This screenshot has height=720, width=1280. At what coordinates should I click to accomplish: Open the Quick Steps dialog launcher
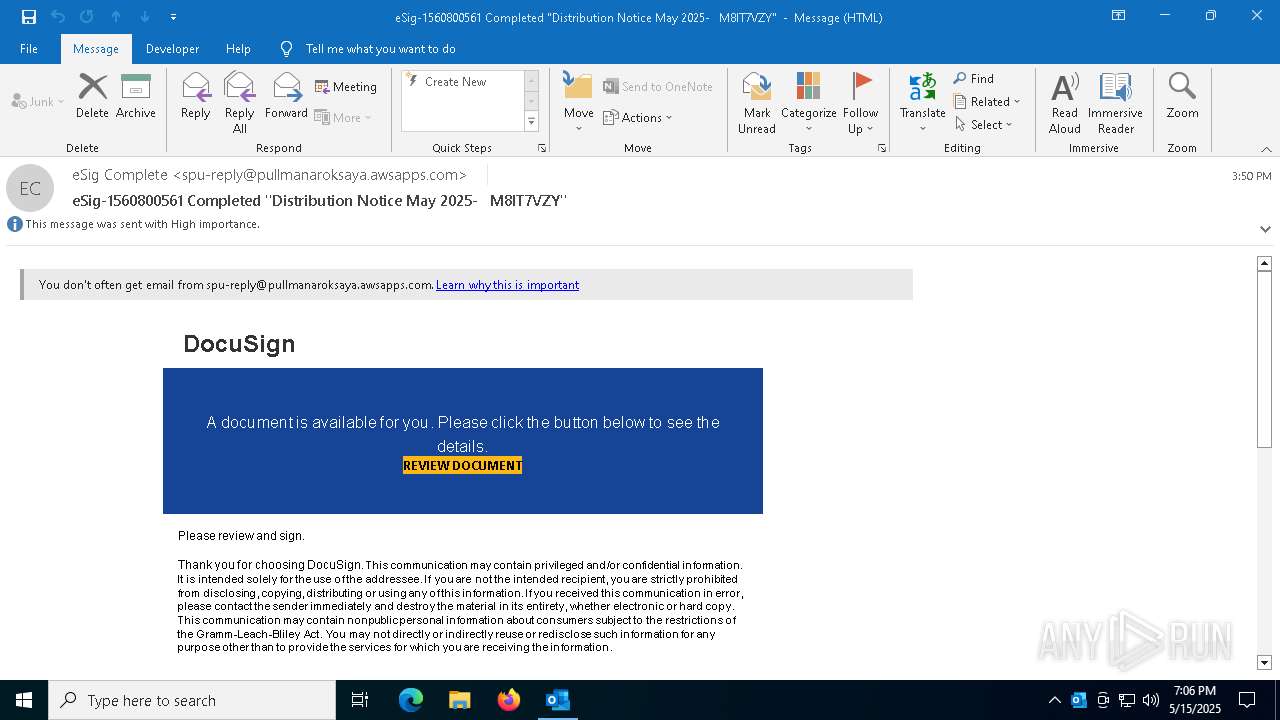point(542,148)
